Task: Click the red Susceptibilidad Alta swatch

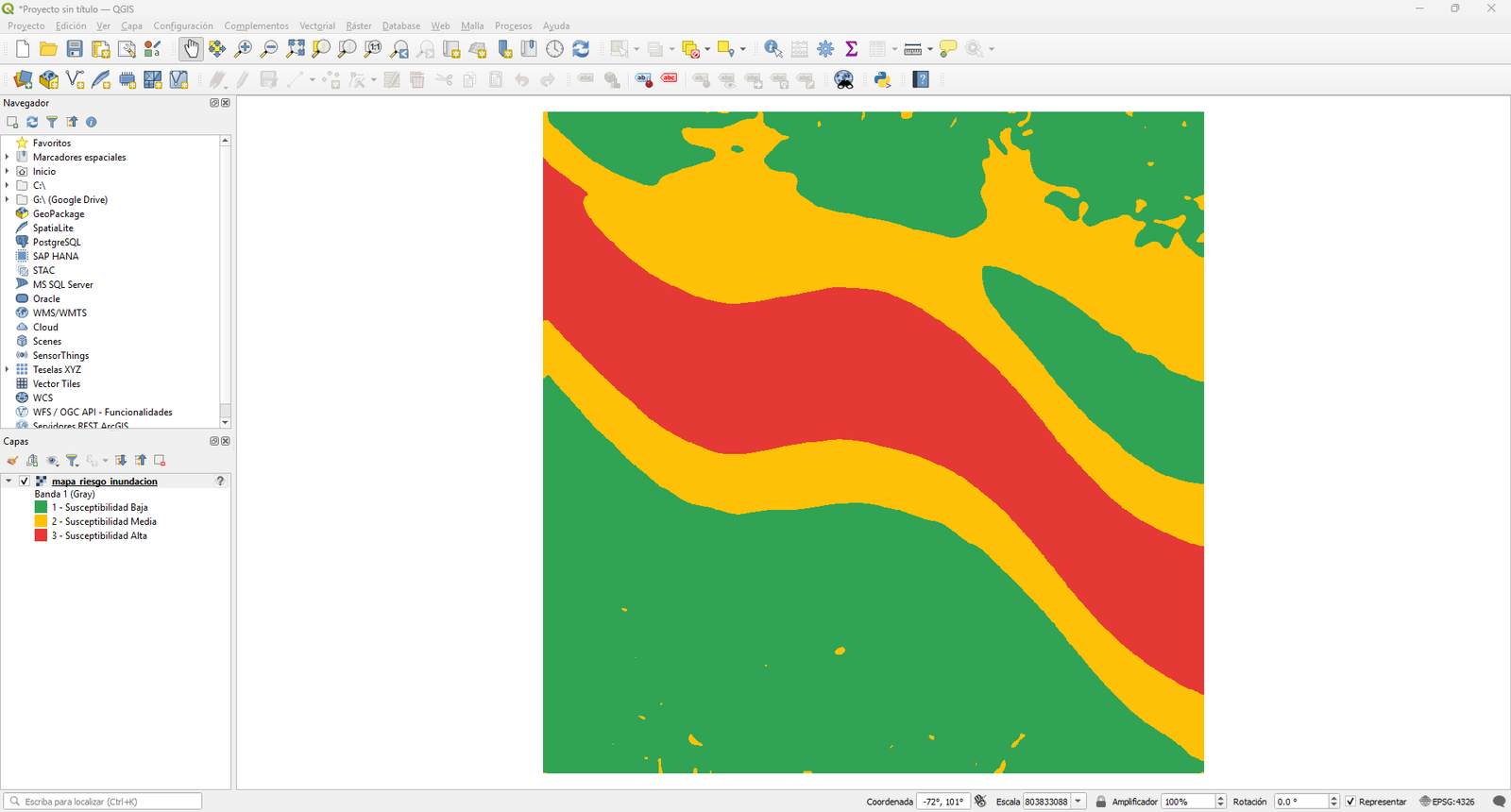Action: coord(41,535)
